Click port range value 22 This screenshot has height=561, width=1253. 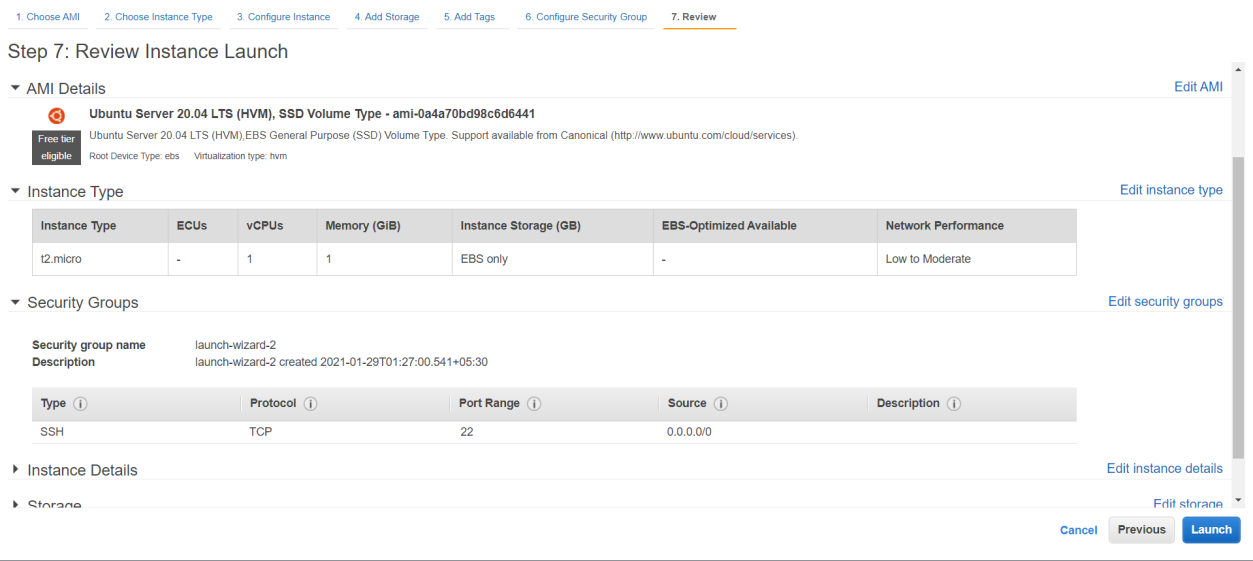(x=467, y=432)
